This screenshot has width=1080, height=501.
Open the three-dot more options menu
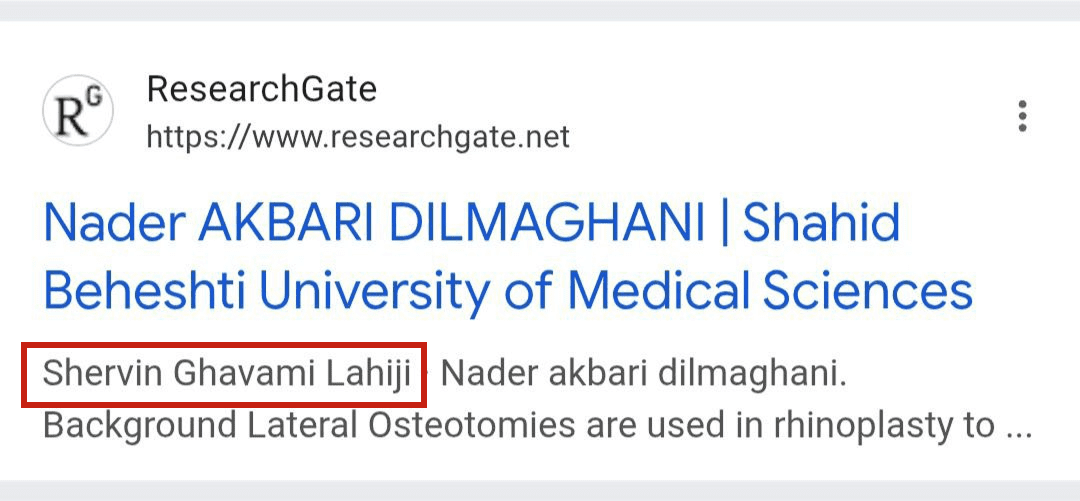tap(1021, 116)
